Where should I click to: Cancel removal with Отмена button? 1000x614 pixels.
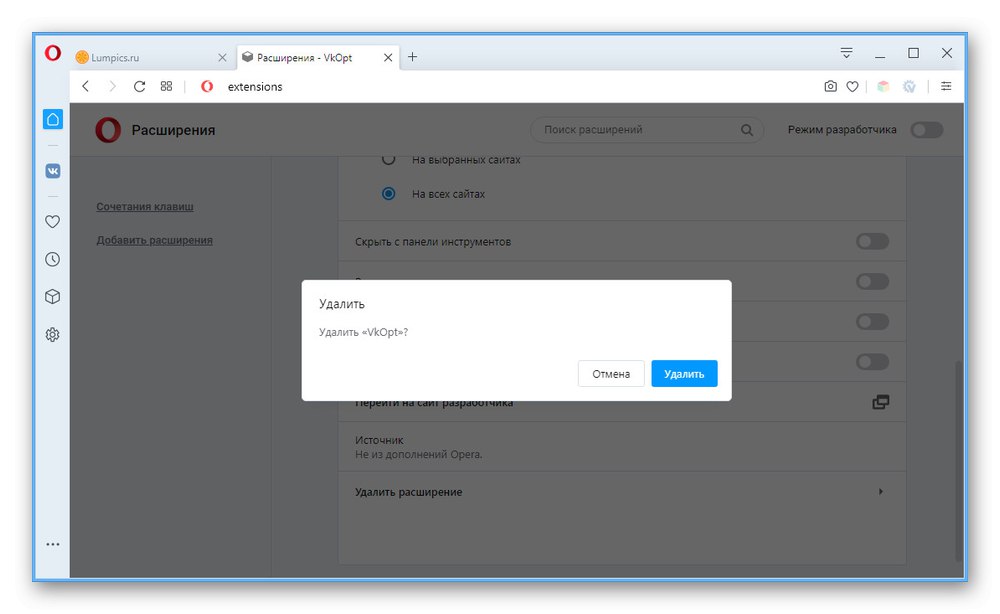[x=610, y=374]
